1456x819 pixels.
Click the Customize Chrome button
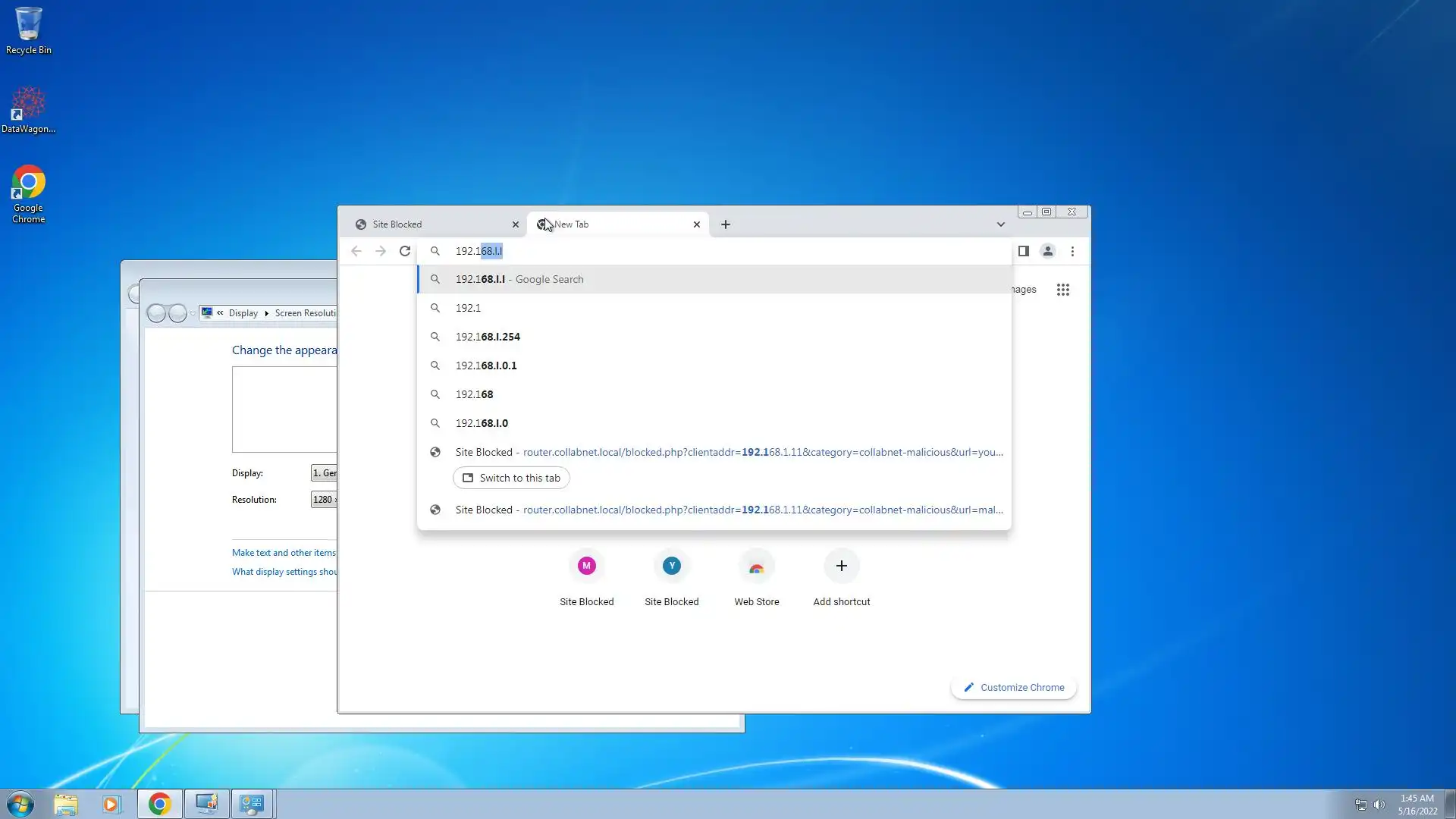1013,688
